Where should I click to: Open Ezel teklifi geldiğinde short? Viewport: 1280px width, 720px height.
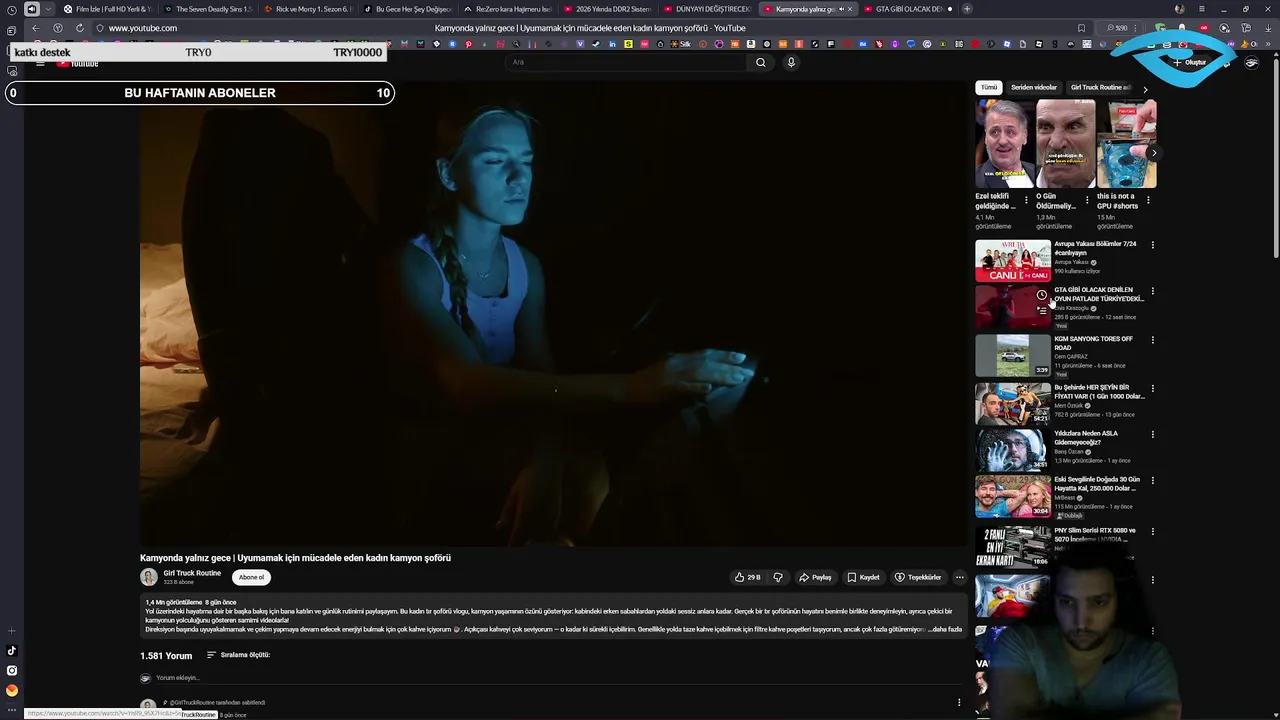[1004, 144]
